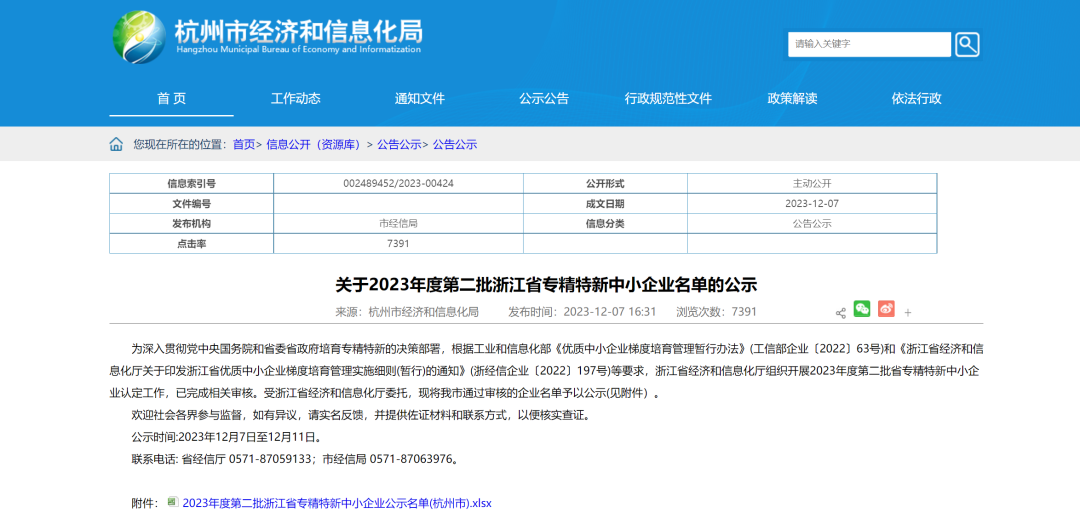
Task: Open the 行政规范性文件 menu
Action: point(668,98)
